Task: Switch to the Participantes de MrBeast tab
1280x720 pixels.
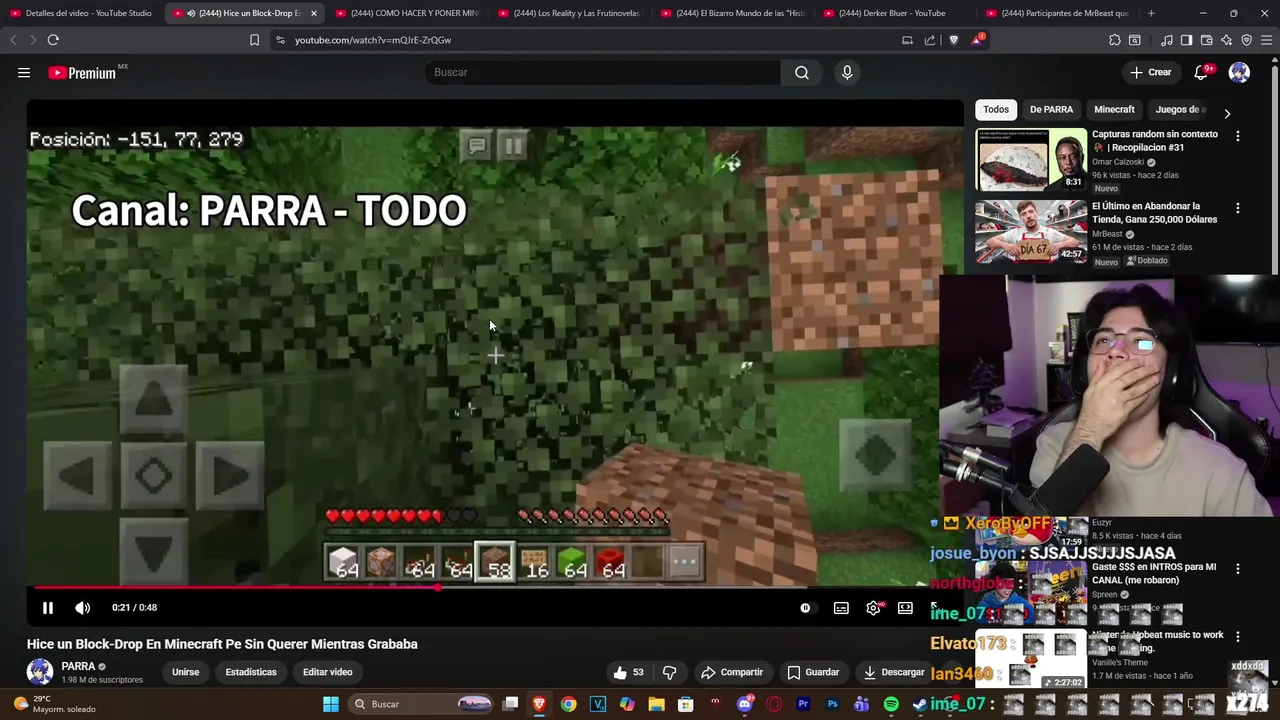Action: click(1057, 13)
